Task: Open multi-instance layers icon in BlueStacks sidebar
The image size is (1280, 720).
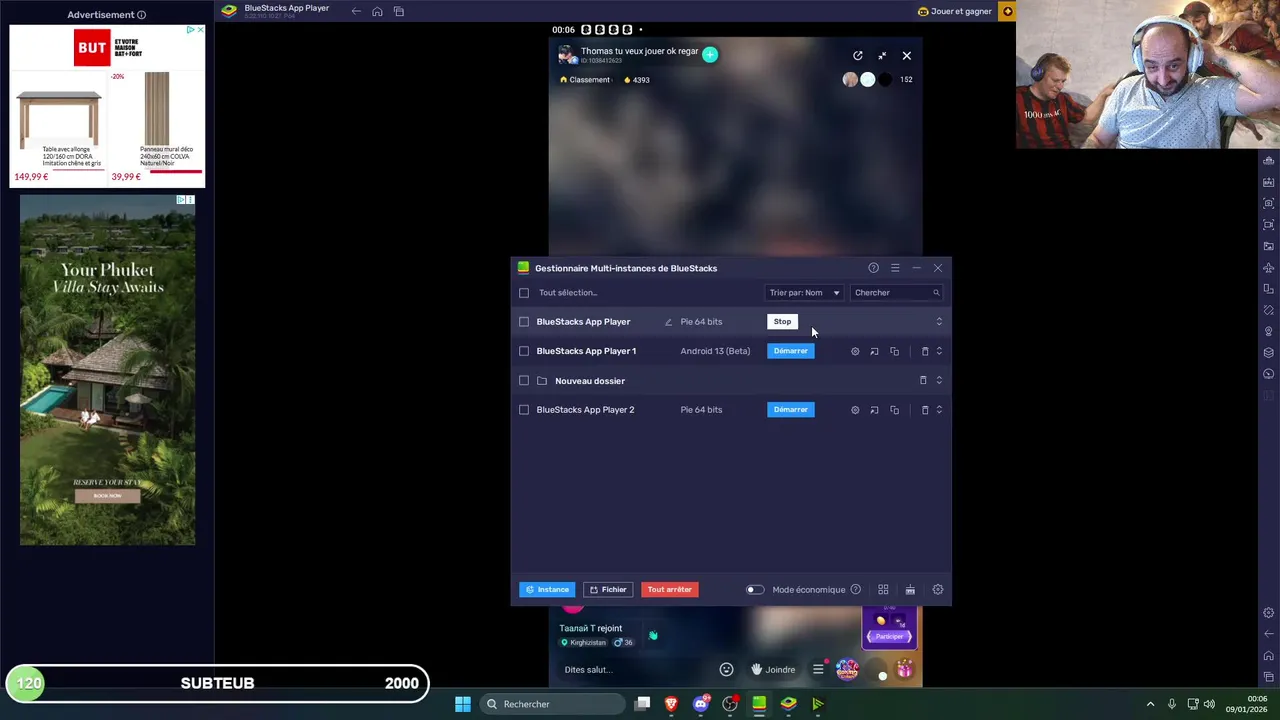Action: (x=1269, y=352)
